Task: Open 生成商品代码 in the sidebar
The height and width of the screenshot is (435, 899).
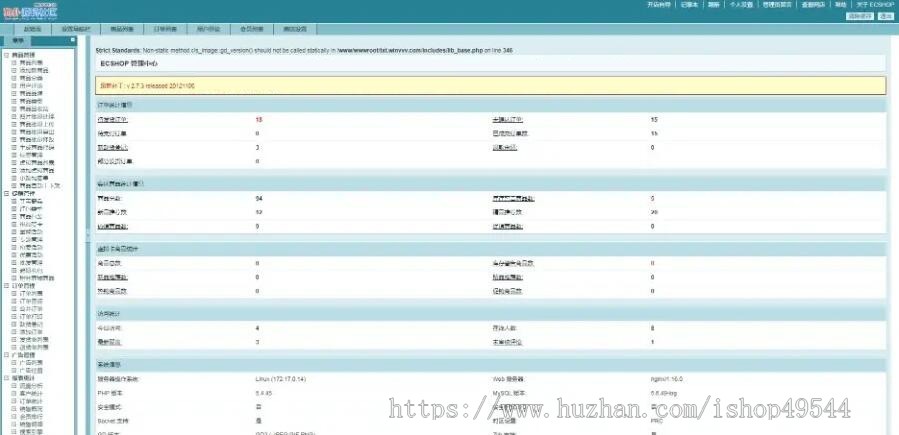Action: click(37, 147)
